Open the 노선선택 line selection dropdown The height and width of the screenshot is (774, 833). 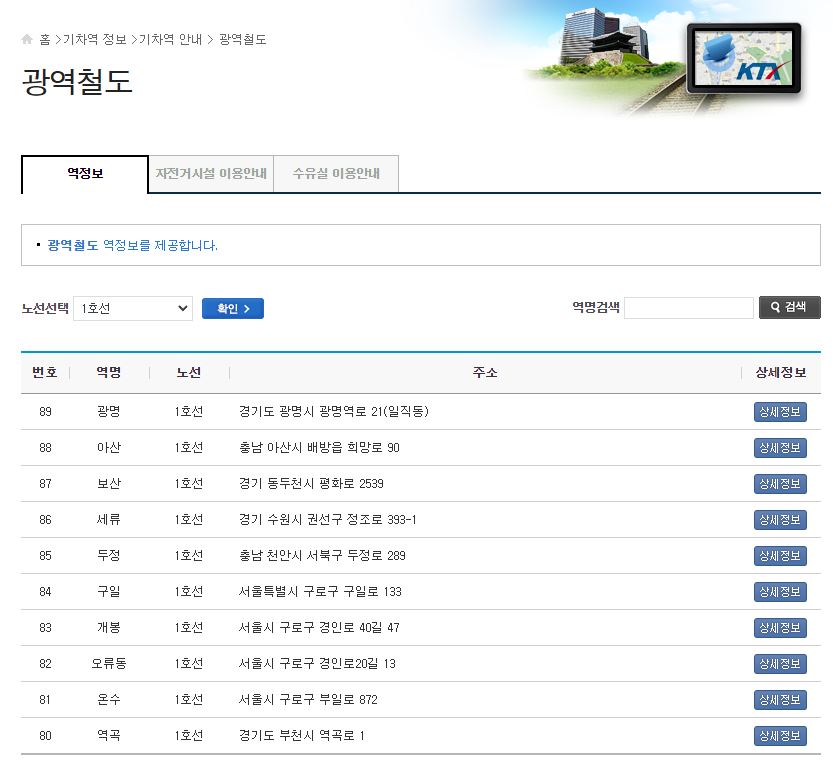[x=133, y=308]
